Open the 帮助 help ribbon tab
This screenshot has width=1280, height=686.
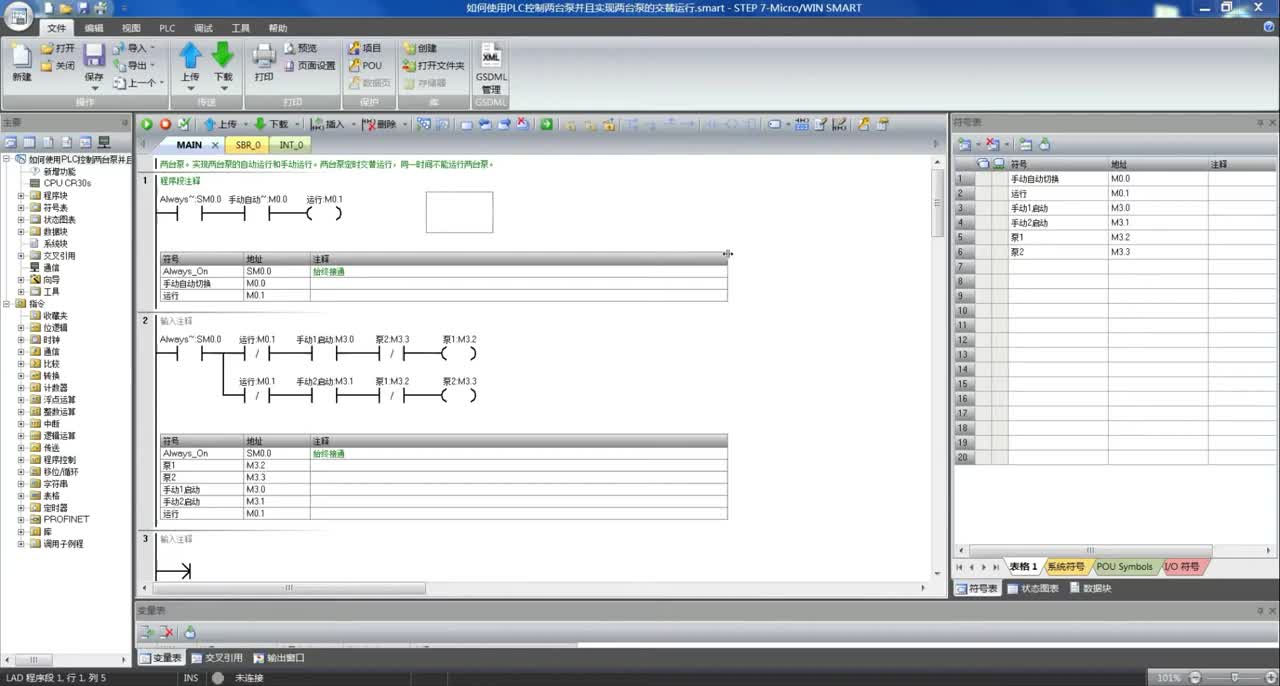click(x=278, y=28)
